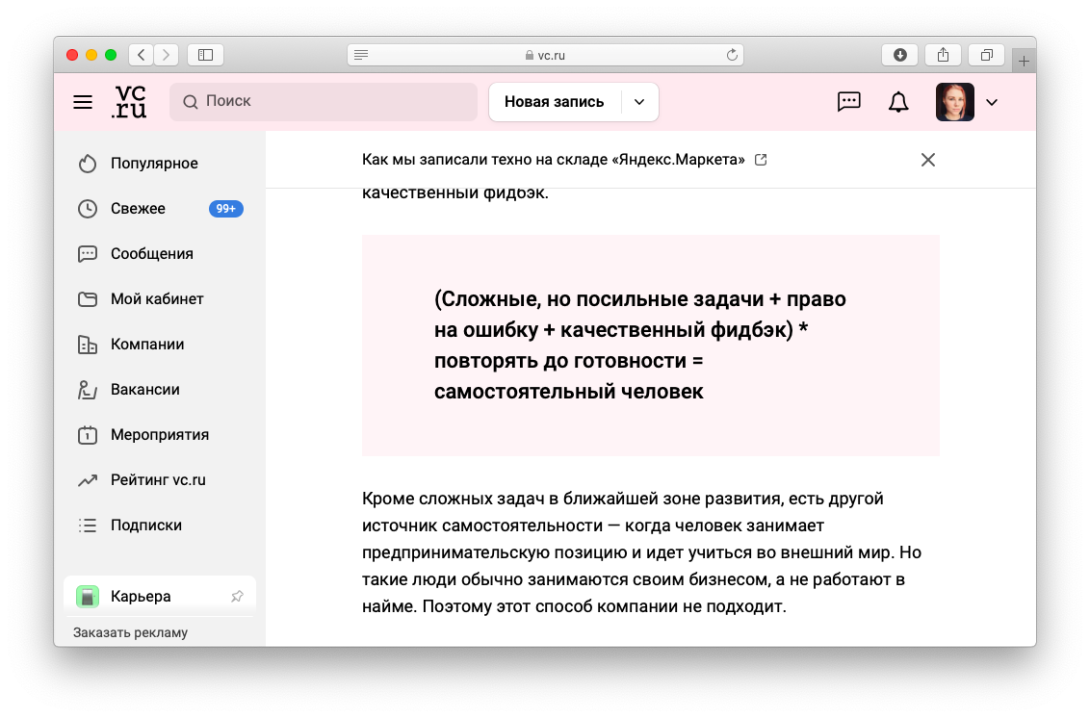Open the notifications bell

[898, 102]
